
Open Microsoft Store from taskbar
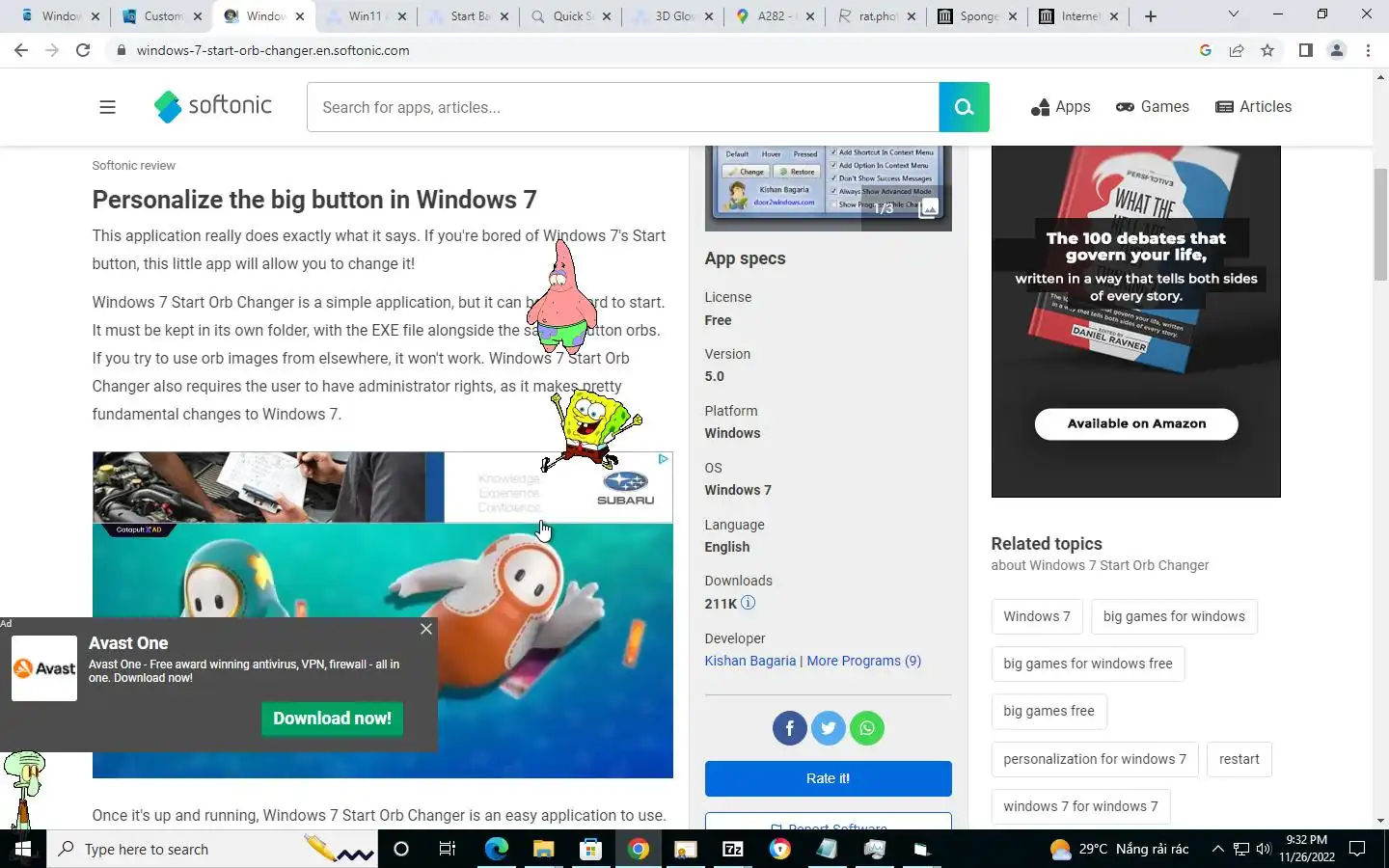tap(590, 849)
